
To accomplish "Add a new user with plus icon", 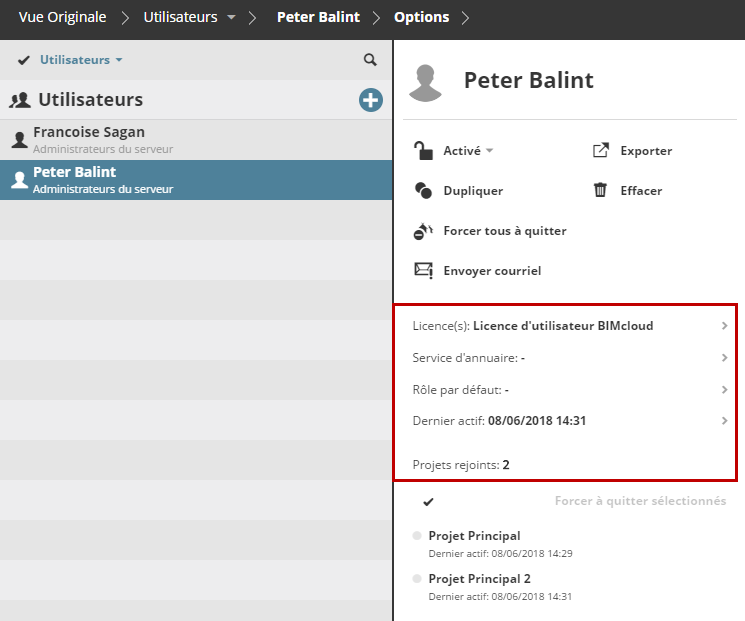I will coord(371,100).
